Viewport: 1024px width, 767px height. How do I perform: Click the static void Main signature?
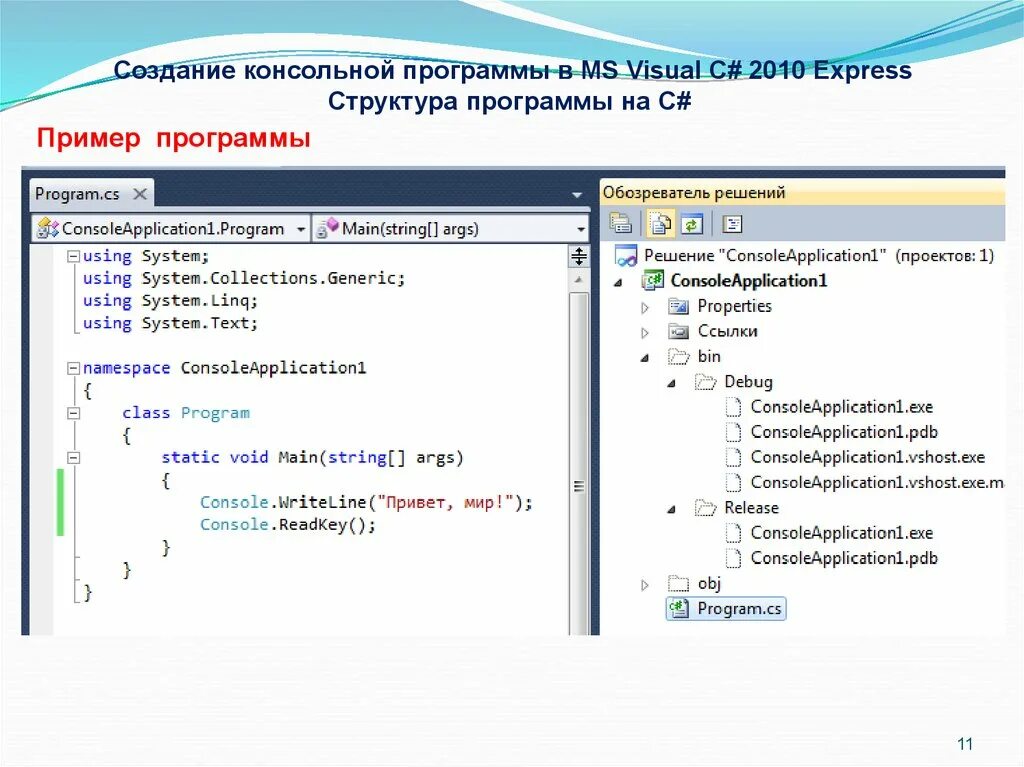(312, 457)
